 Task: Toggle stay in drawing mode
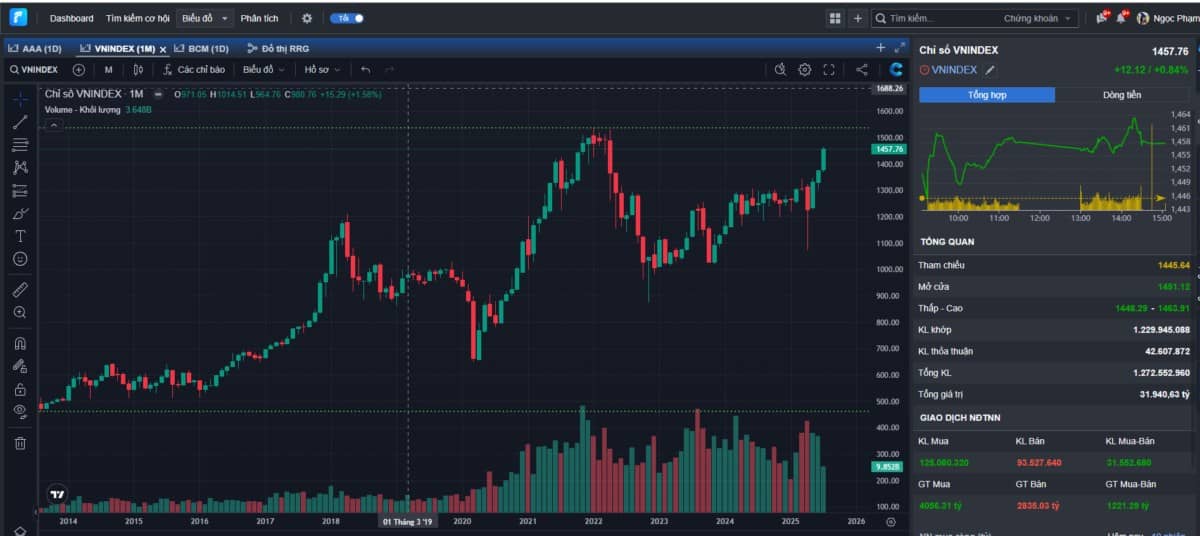pyautogui.click(x=20, y=365)
